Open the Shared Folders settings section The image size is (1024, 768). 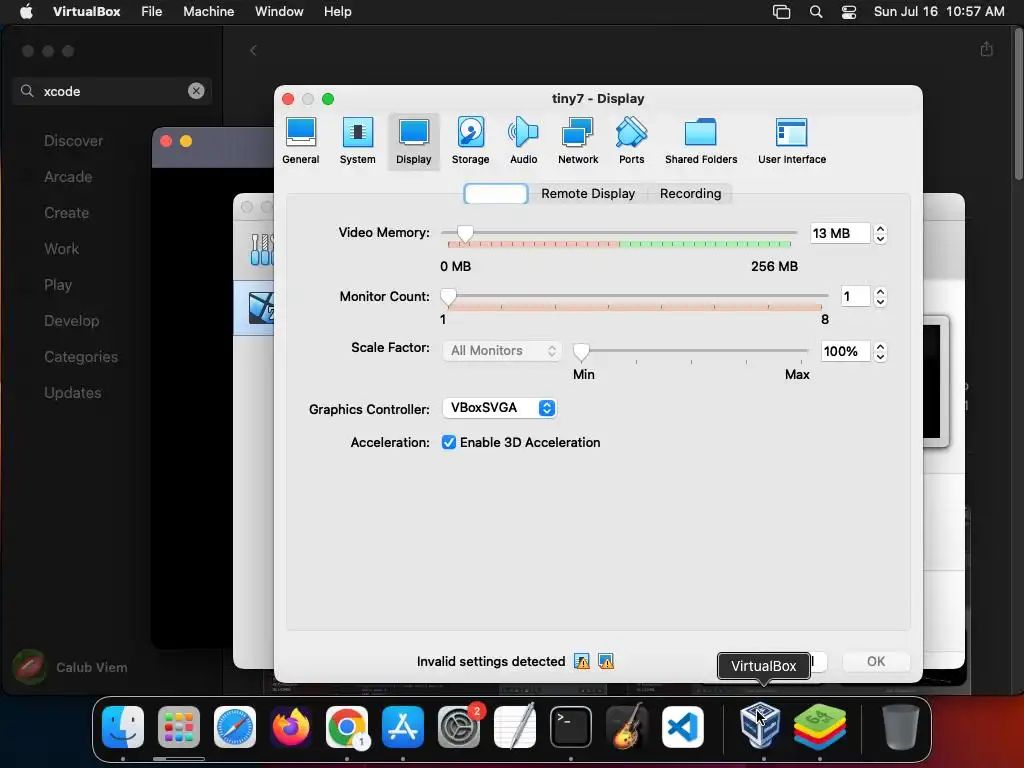pyautogui.click(x=701, y=142)
